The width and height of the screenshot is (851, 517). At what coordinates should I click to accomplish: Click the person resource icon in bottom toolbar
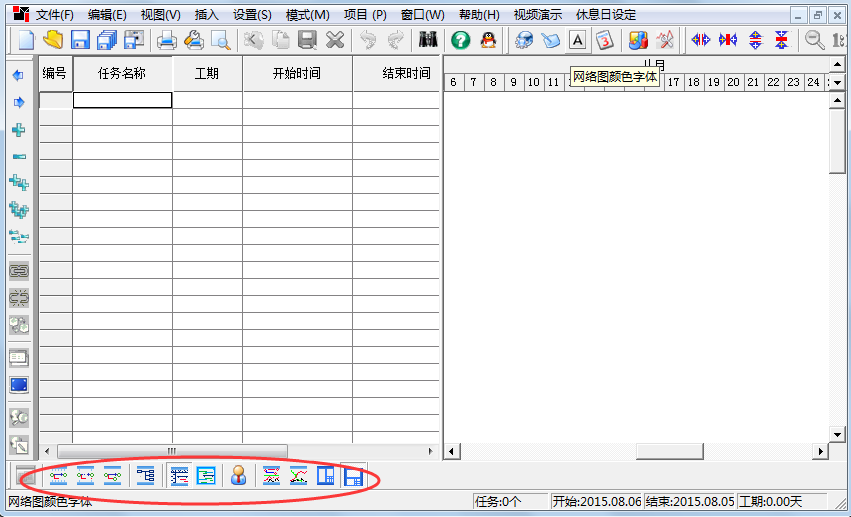(x=239, y=476)
